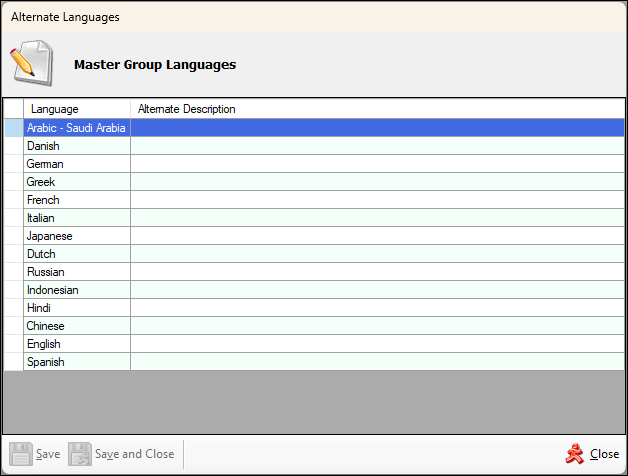The width and height of the screenshot is (628, 476).
Task: Edit Alternate Description cell for Indonesian
Action: point(377,290)
